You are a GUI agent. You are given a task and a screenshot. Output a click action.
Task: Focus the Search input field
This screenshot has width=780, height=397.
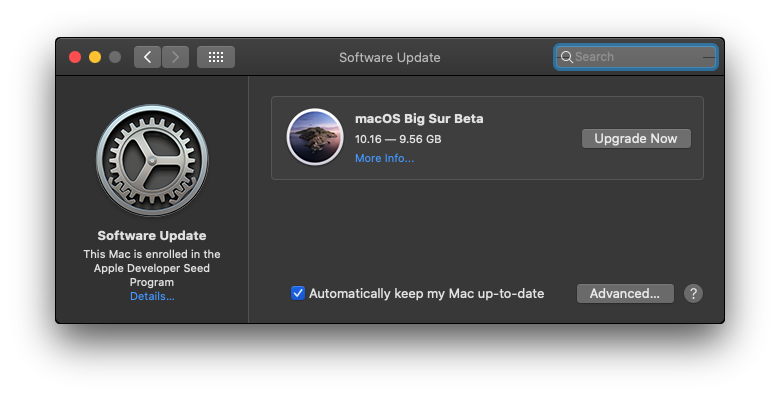(x=636, y=57)
